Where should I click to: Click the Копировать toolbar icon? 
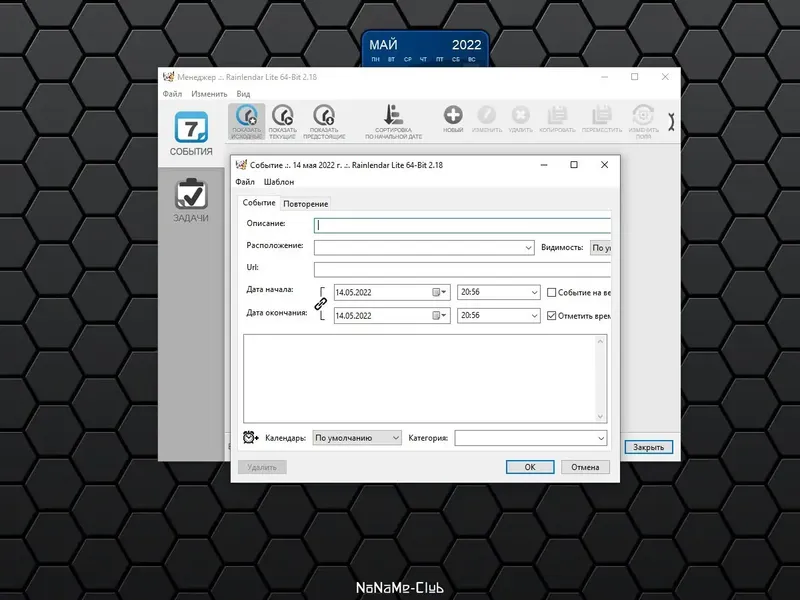tap(557, 119)
